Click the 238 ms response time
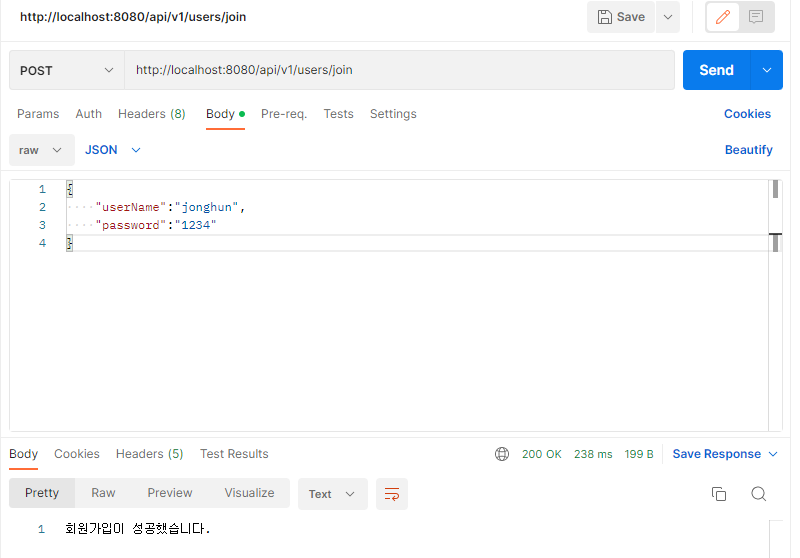Image resolution: width=800 pixels, height=558 pixels. (x=593, y=454)
